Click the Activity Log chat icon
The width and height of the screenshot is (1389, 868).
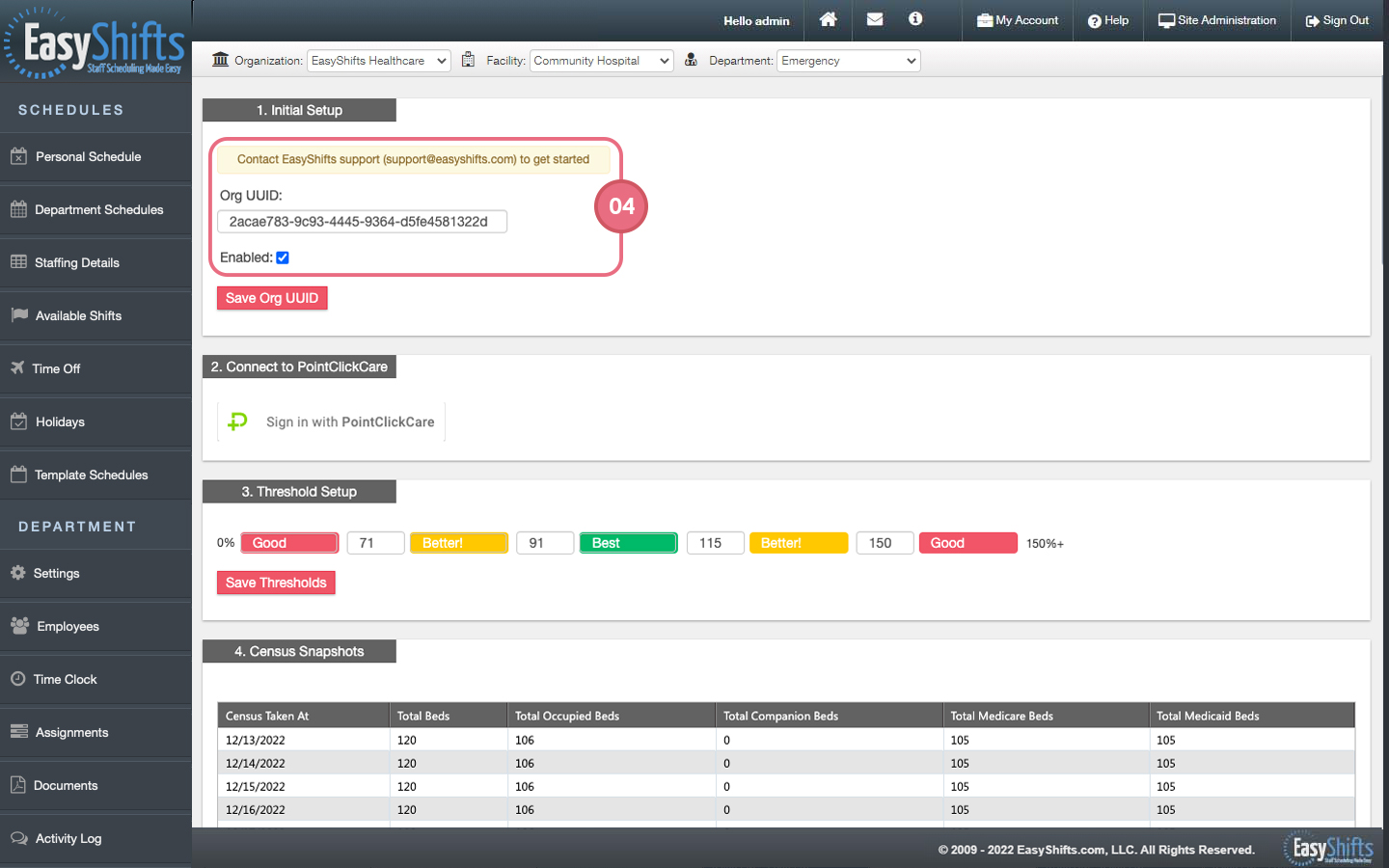[x=18, y=838]
